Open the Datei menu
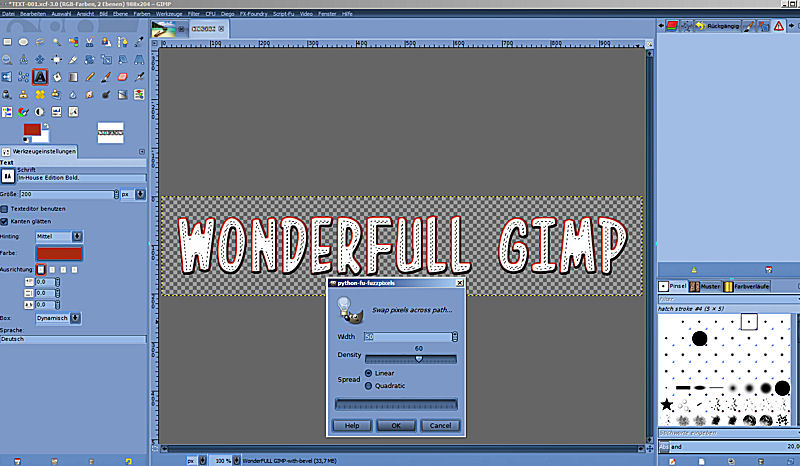 coord(8,14)
